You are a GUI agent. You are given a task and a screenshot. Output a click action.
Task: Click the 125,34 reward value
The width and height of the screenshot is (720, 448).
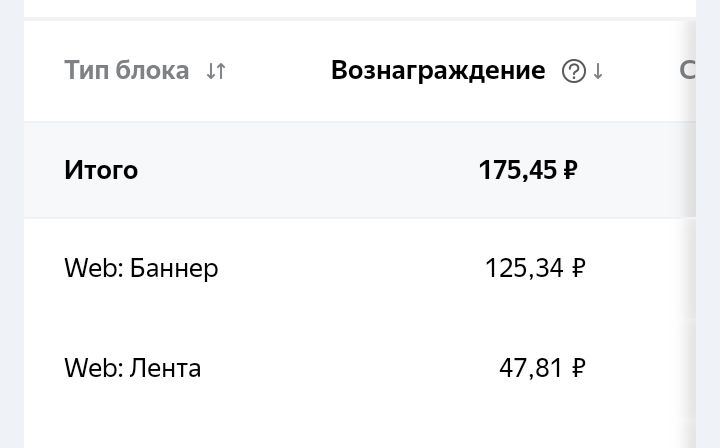524,268
